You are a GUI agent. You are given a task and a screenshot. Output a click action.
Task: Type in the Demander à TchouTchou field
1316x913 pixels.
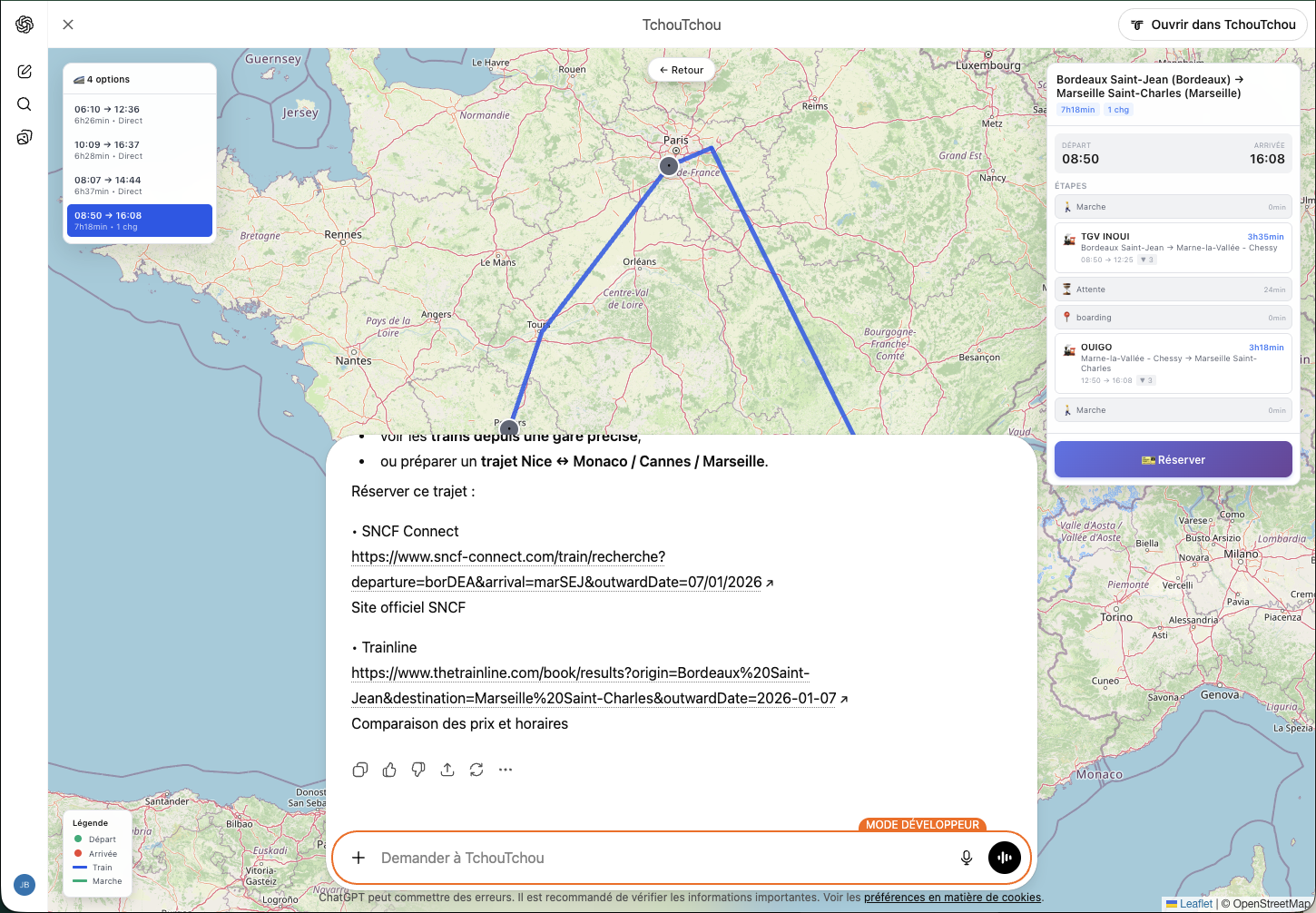click(x=653, y=858)
